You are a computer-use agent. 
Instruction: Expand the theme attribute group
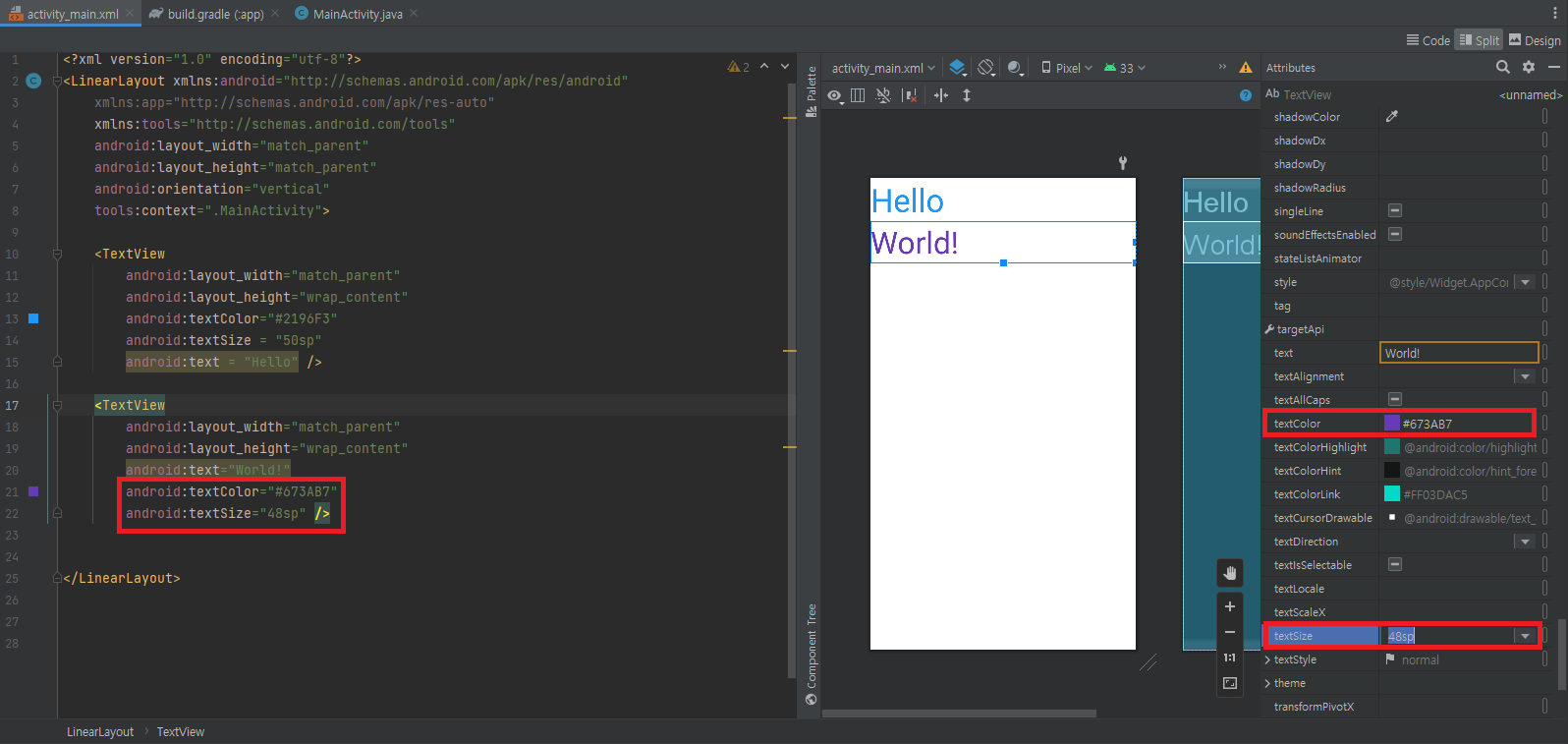1267,683
